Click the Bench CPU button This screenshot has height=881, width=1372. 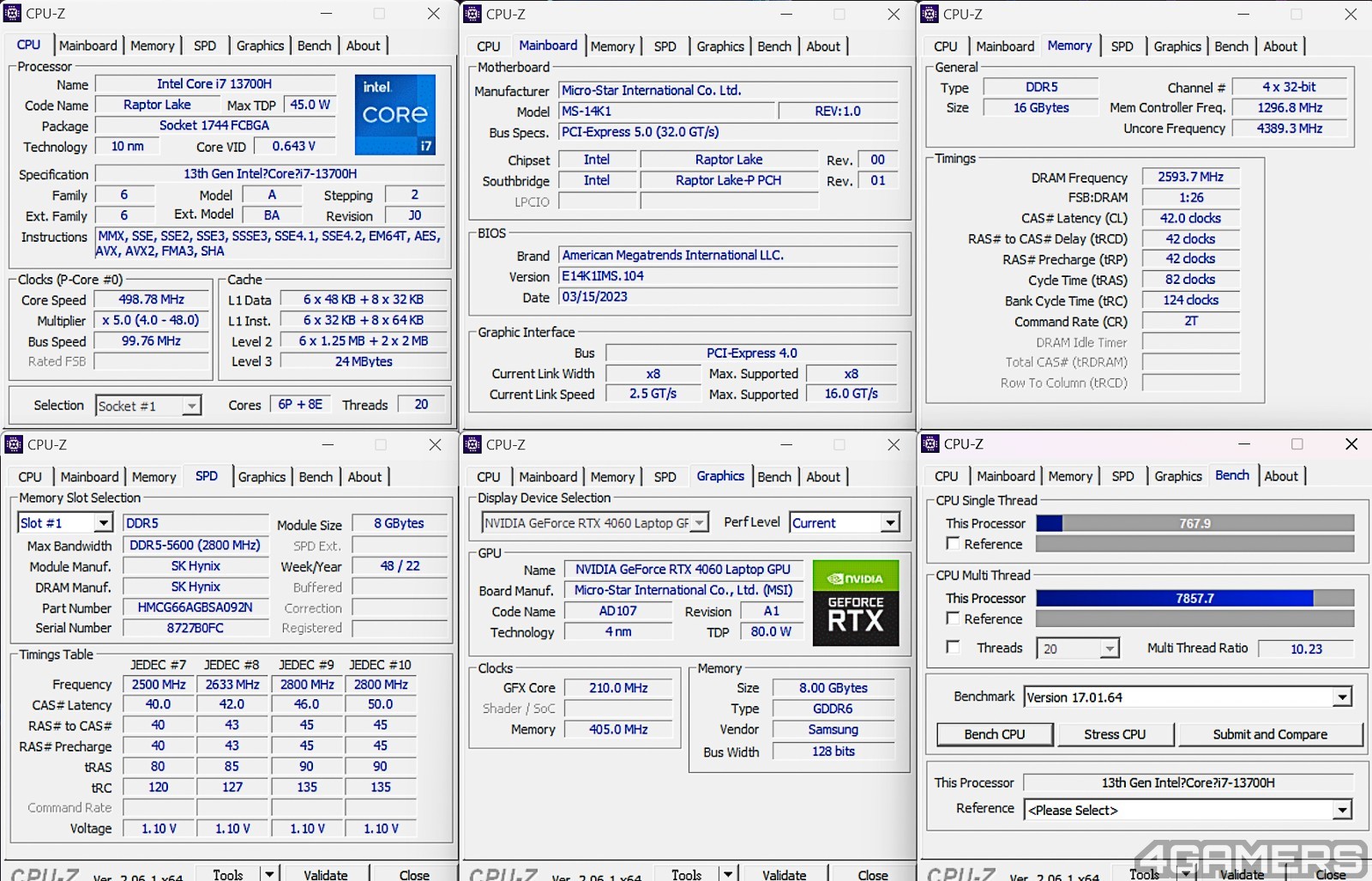tap(995, 734)
